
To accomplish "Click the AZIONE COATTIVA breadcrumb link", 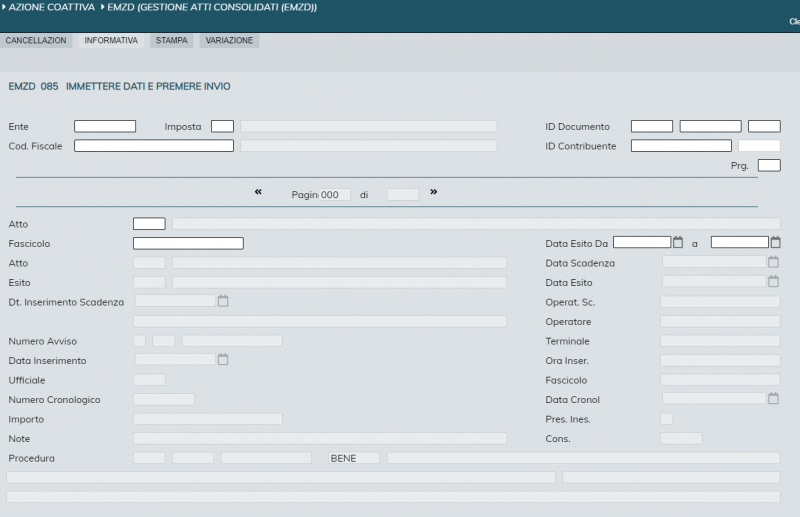I will (52, 7).
